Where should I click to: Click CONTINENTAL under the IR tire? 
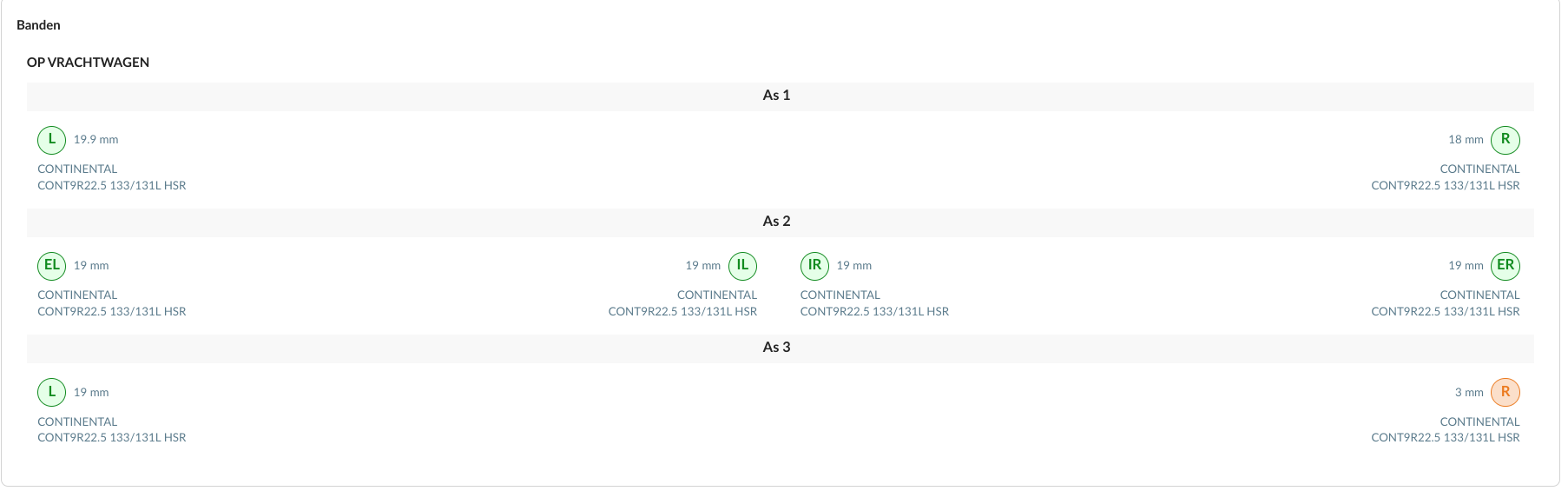click(840, 295)
